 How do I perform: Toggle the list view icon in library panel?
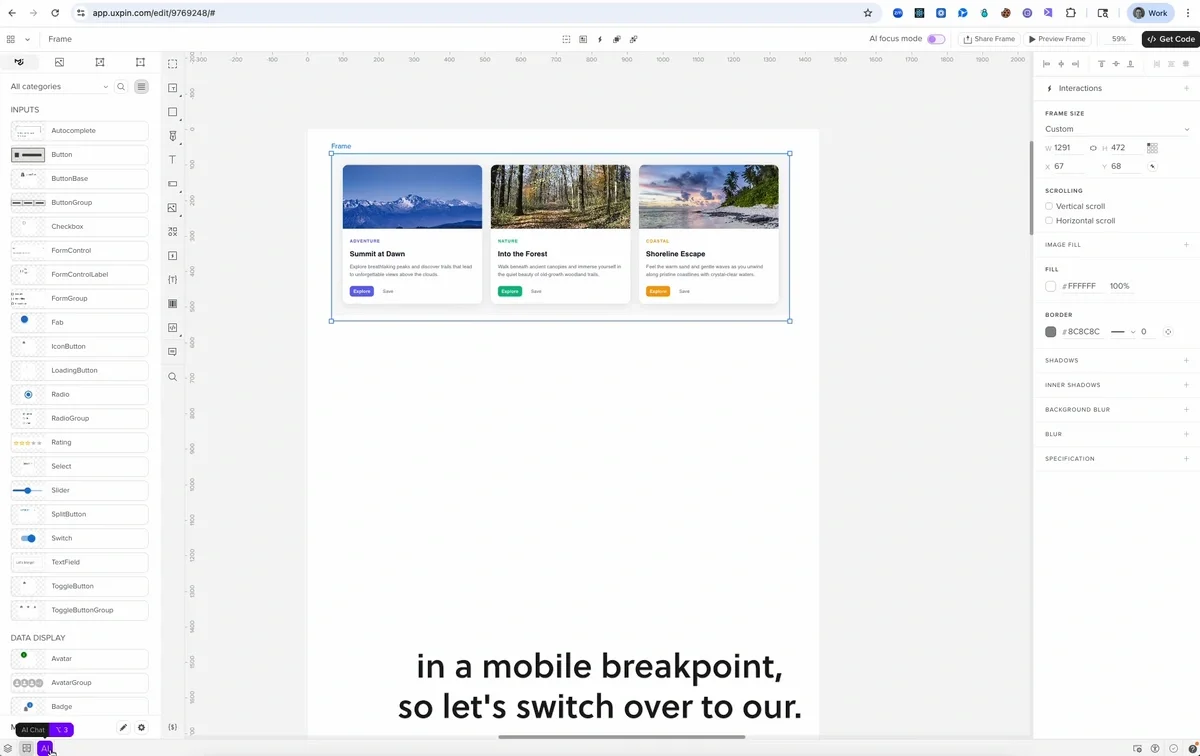pos(141,87)
